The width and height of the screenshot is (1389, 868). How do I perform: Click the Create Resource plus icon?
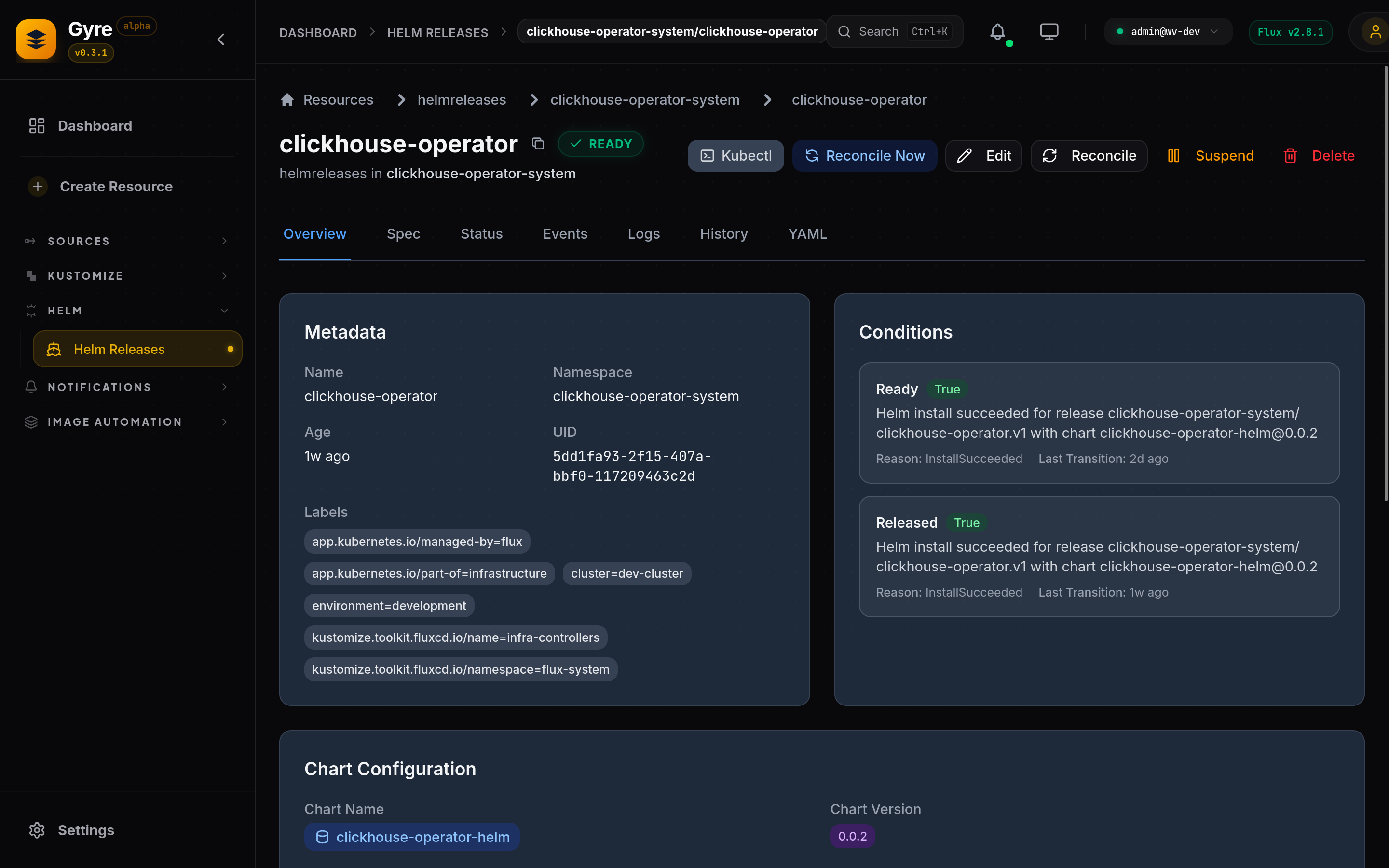(38, 187)
